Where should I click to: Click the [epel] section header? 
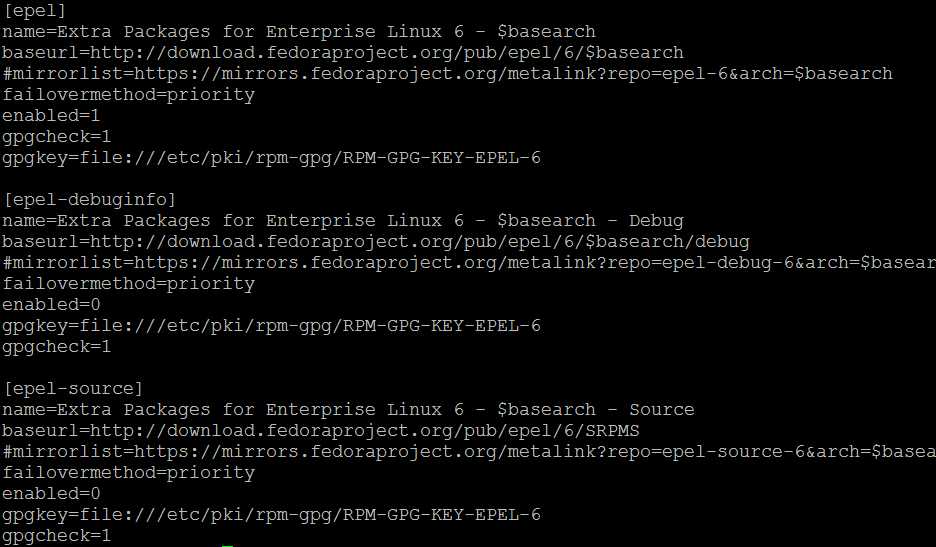(35, 10)
